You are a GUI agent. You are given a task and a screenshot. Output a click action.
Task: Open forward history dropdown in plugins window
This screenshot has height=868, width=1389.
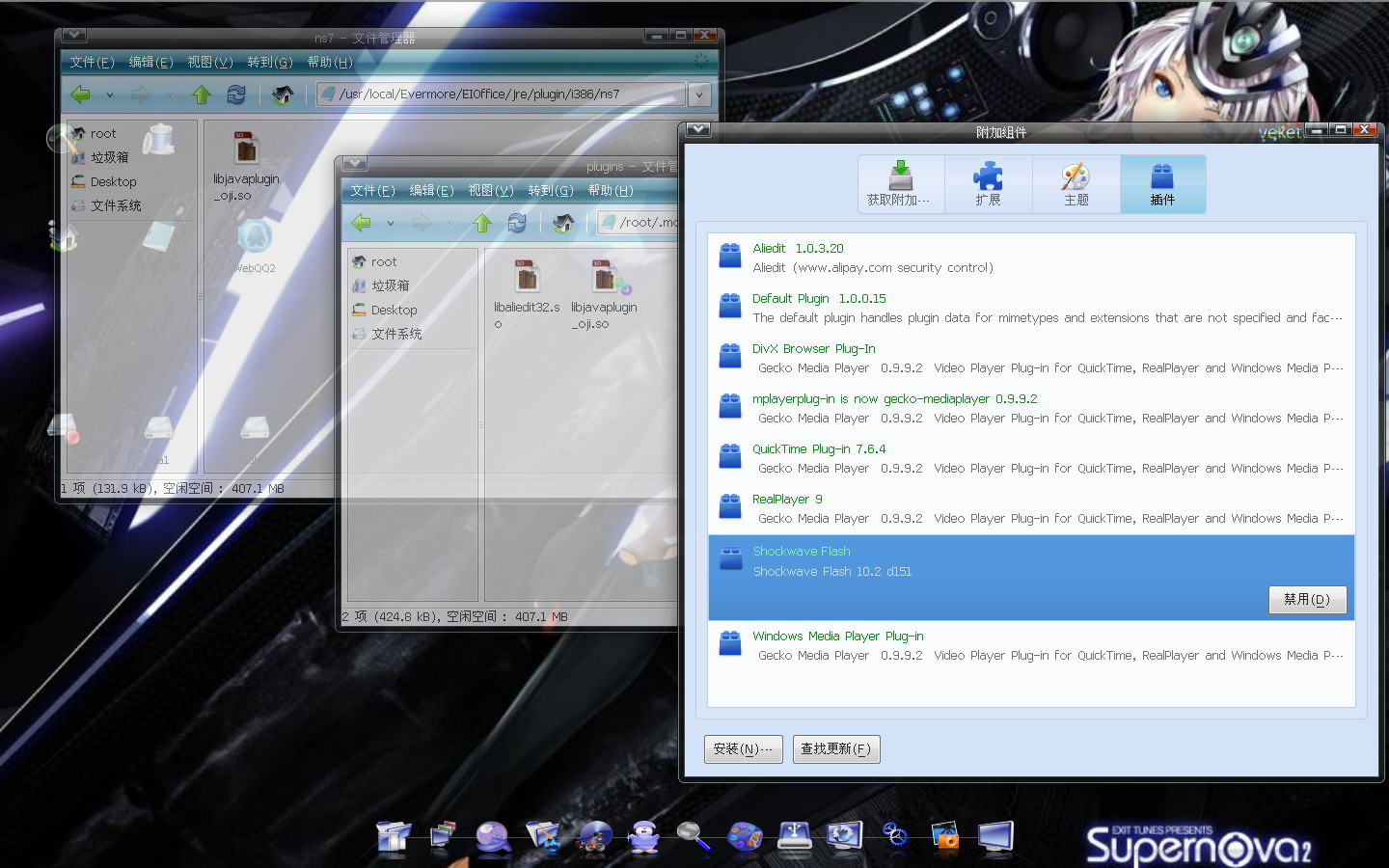[450, 223]
